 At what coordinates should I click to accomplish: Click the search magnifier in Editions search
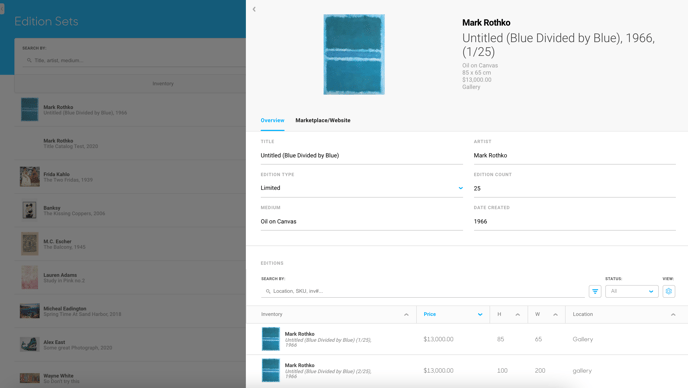coord(268,291)
